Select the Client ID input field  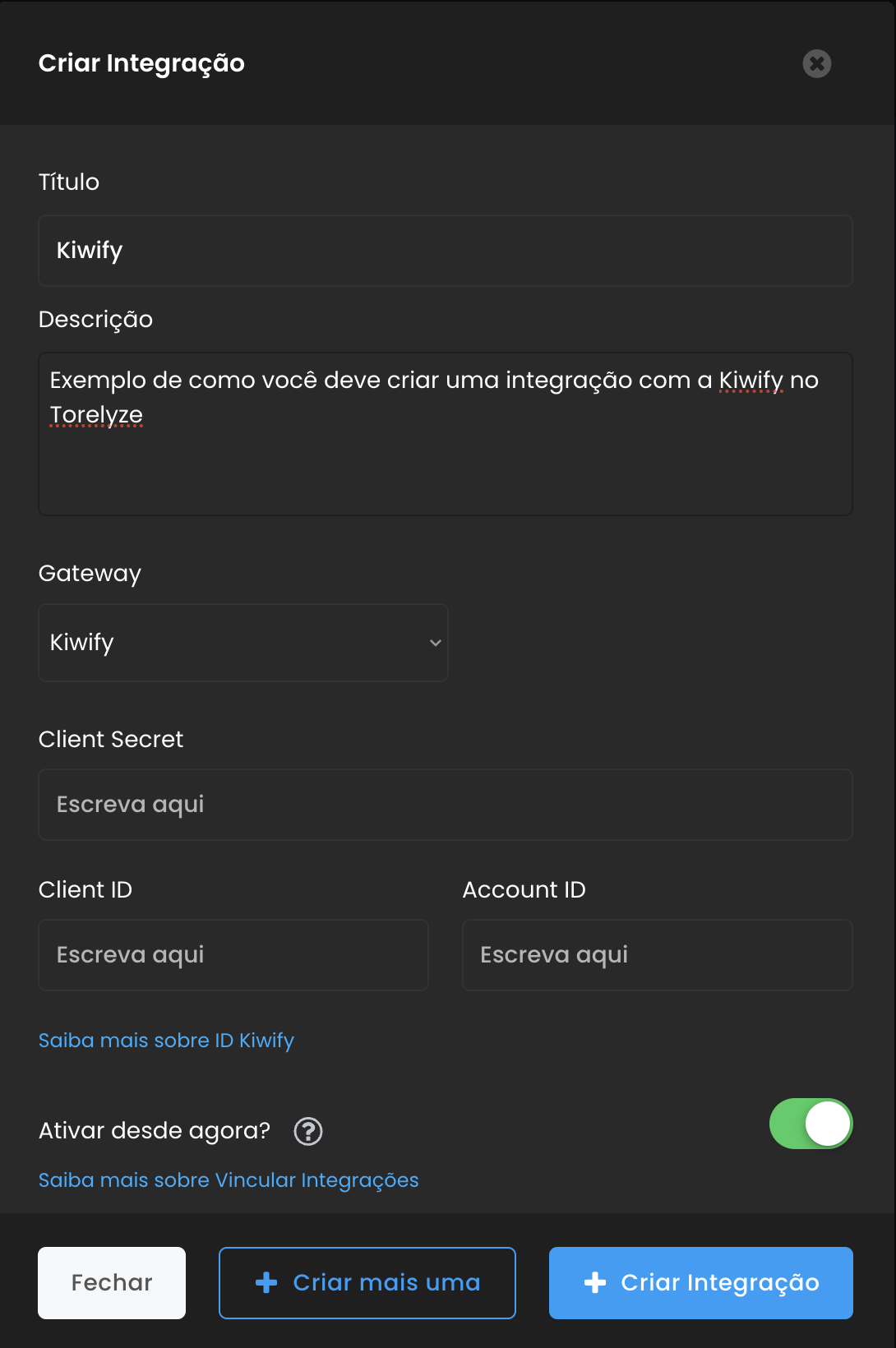coord(233,955)
